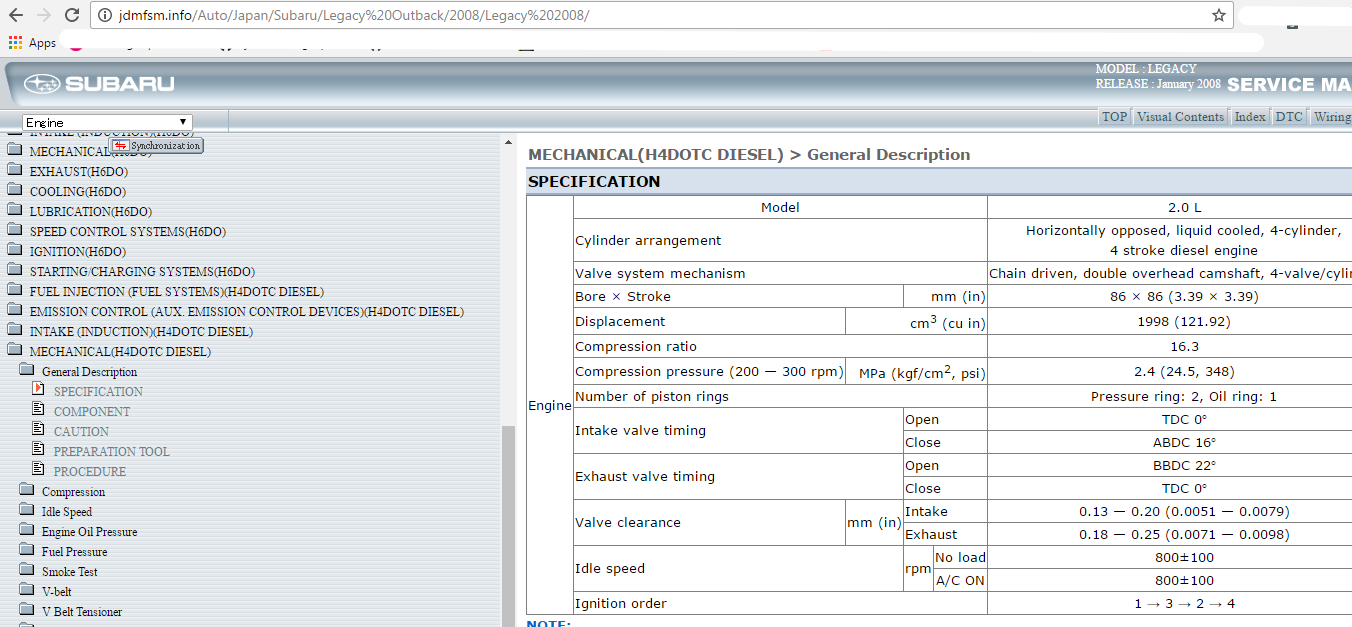Click the 'SPECIFICATION' section heading
The width and height of the screenshot is (1352, 627).
594,182
